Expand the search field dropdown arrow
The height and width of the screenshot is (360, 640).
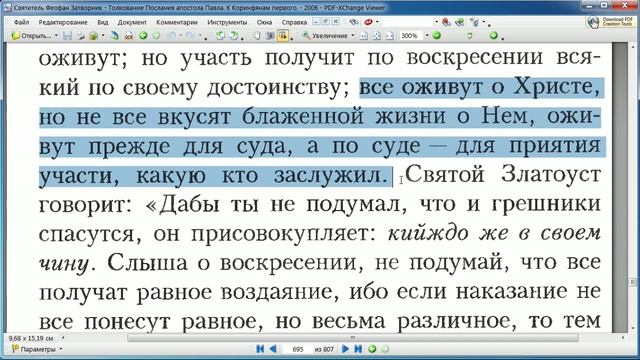coord(436,22)
